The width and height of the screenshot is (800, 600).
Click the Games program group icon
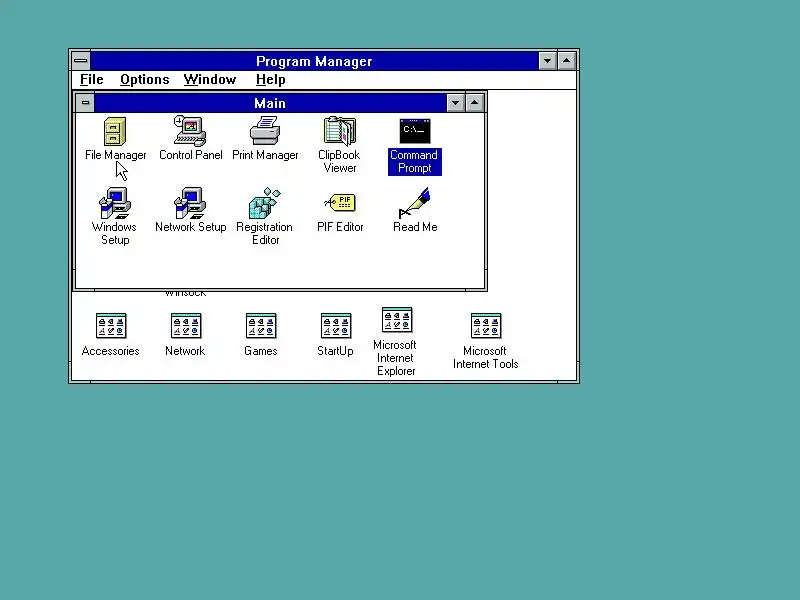click(261, 326)
